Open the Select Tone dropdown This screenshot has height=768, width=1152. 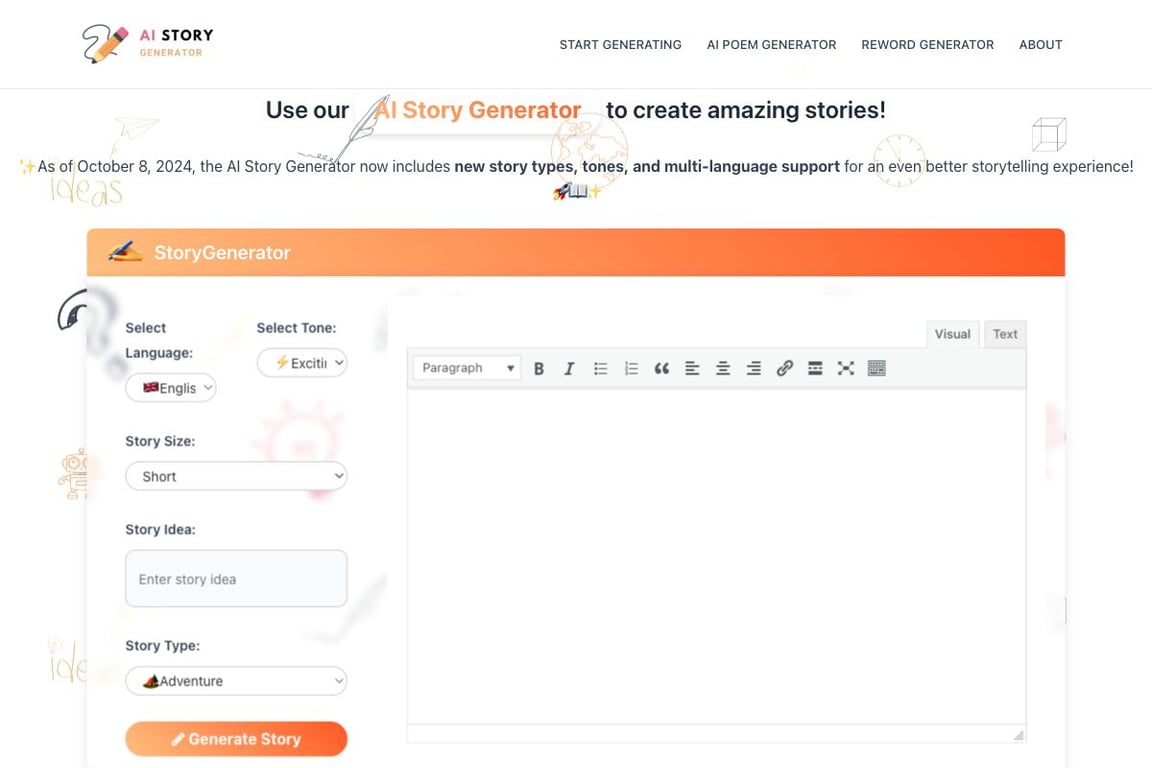[301, 362]
